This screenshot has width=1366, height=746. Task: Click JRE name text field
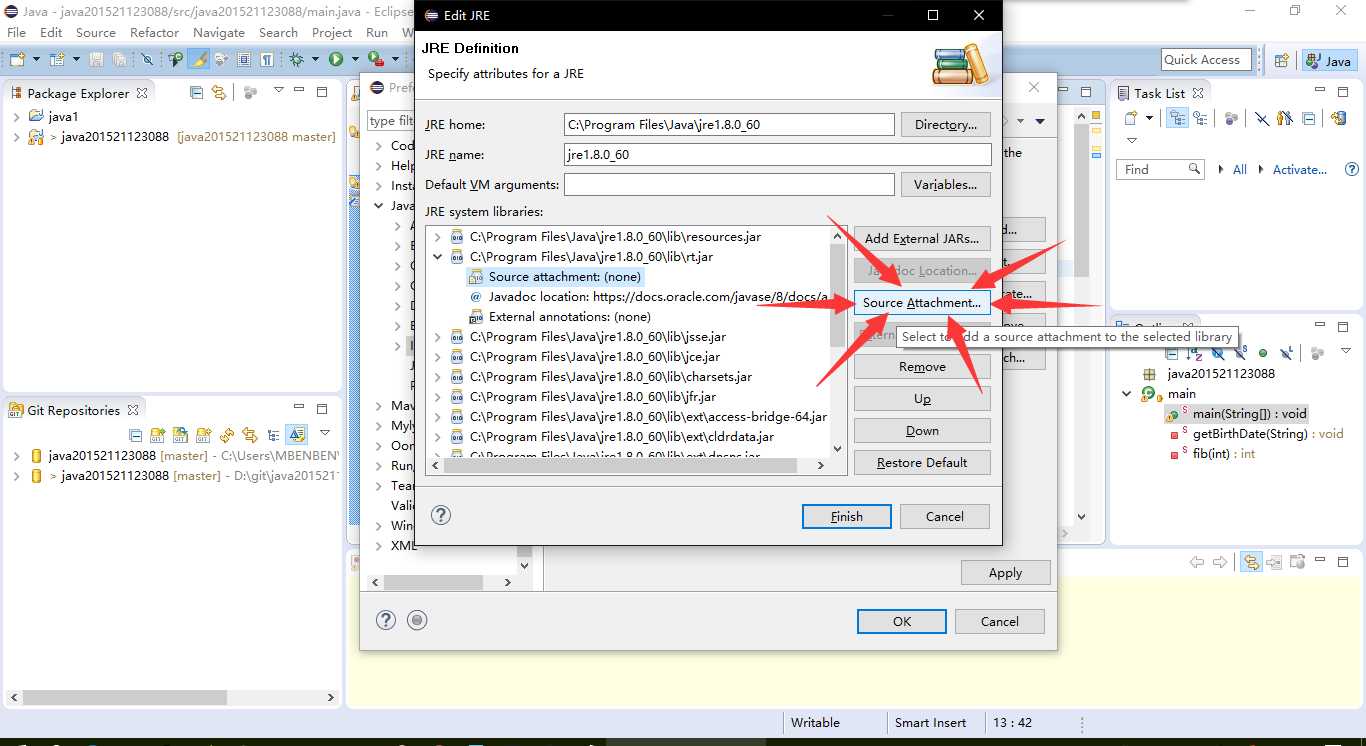pos(778,154)
